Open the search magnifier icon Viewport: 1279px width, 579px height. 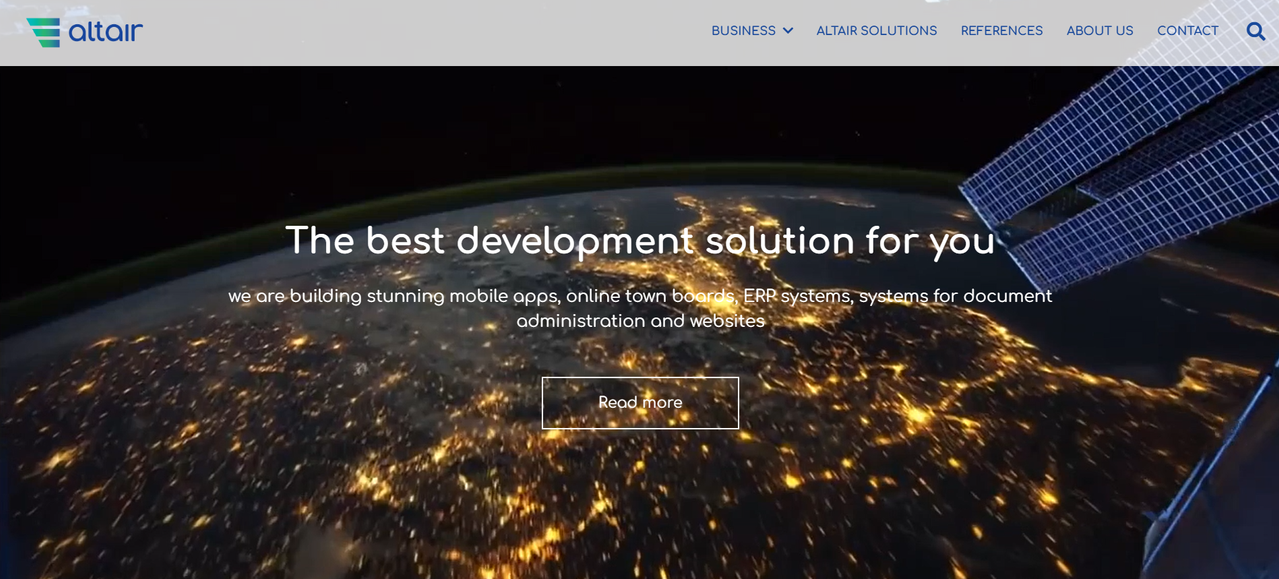1255,31
